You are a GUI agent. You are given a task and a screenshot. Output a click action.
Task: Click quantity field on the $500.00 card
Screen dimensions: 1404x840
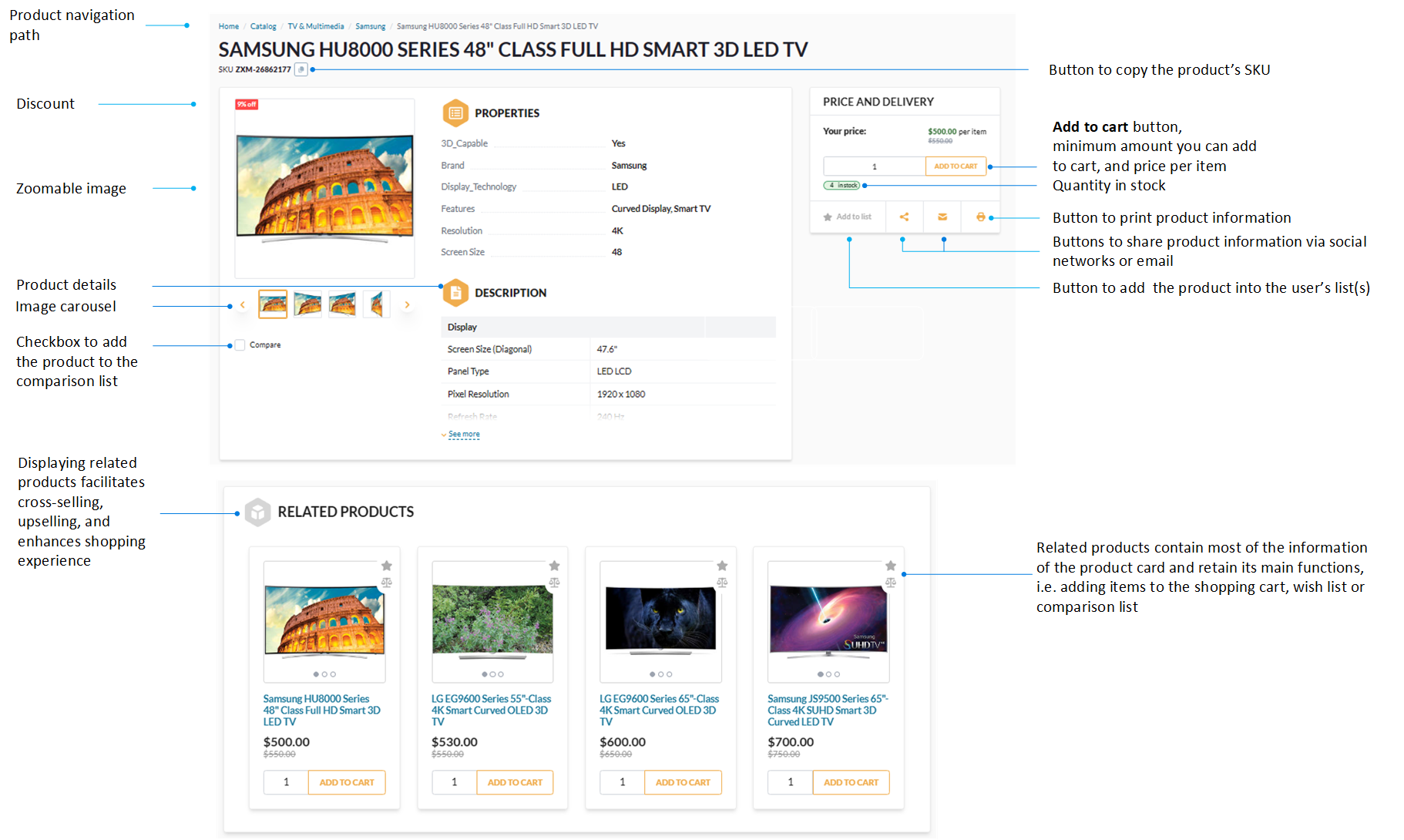[286, 782]
